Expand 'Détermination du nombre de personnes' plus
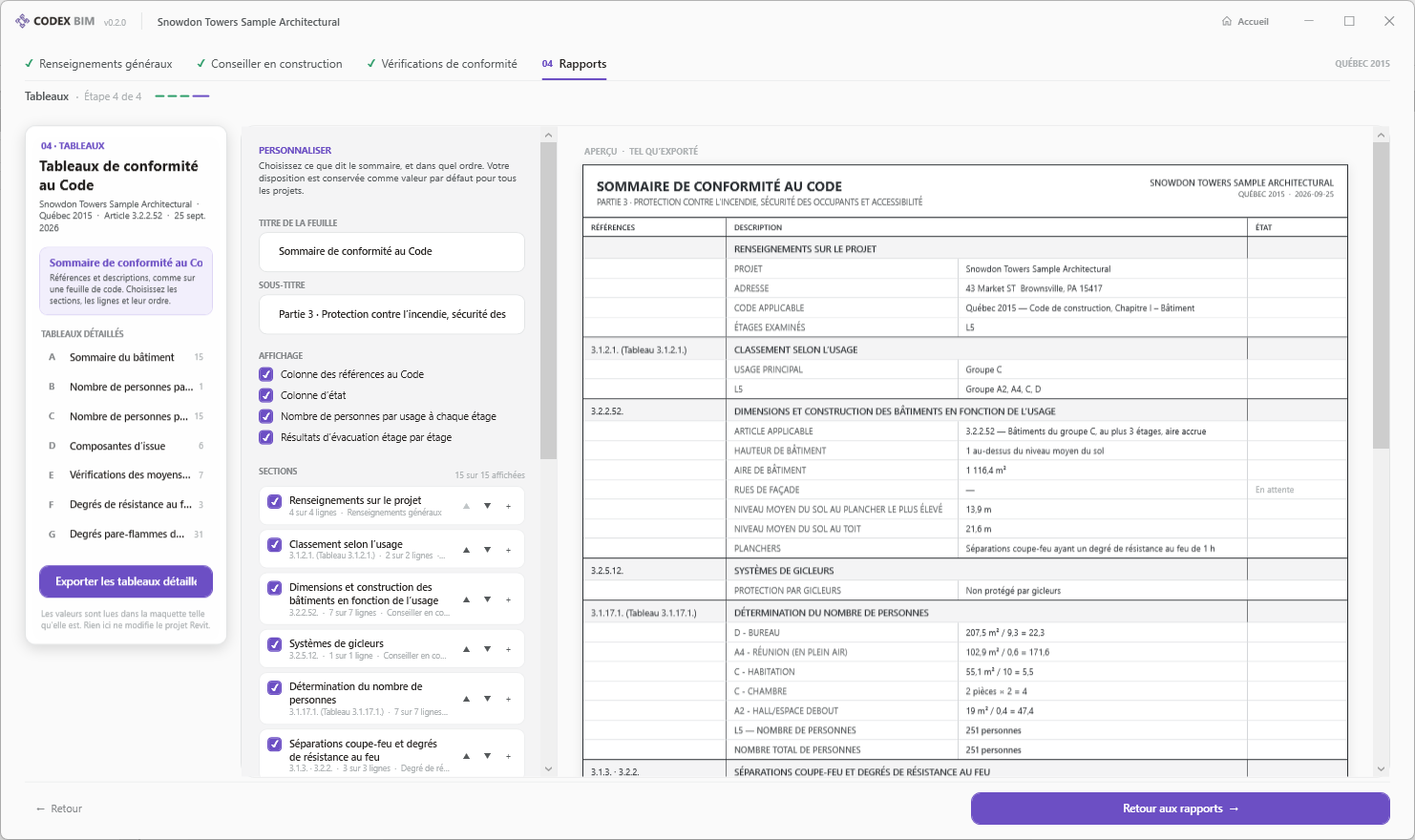The image size is (1415, 840). tap(508, 699)
